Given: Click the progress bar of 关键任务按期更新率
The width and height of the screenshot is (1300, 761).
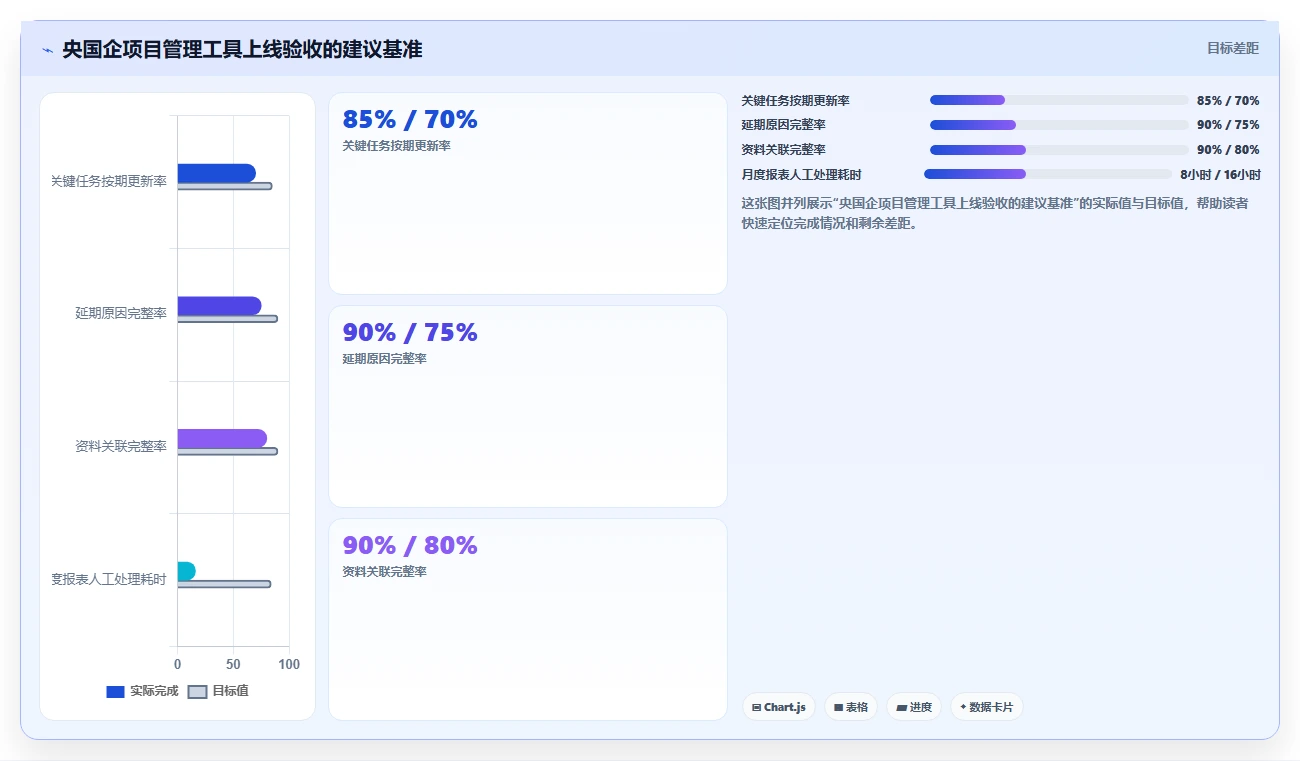Looking at the screenshot, I should tap(1059, 100).
